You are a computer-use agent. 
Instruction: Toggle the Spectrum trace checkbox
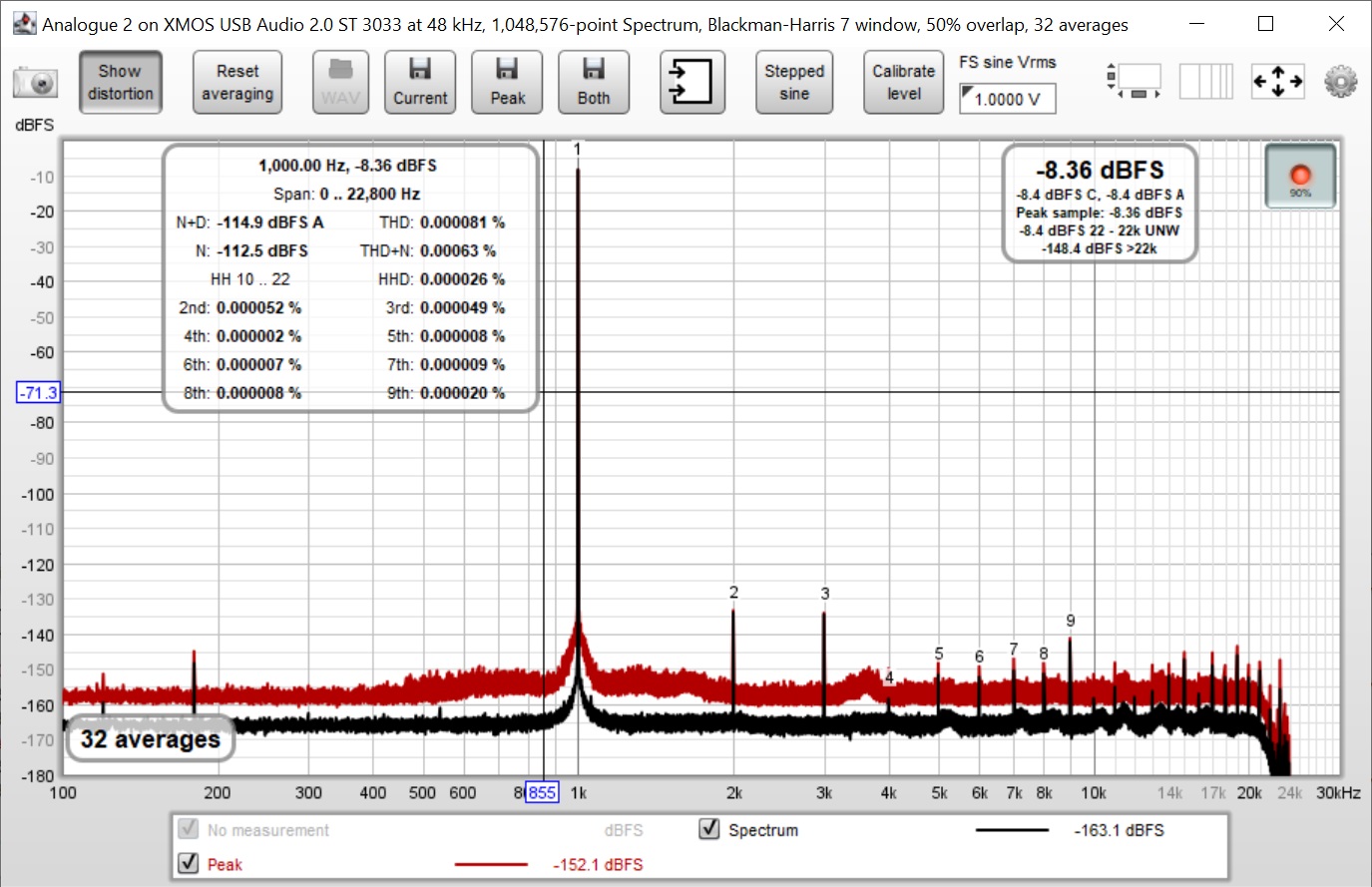(709, 829)
